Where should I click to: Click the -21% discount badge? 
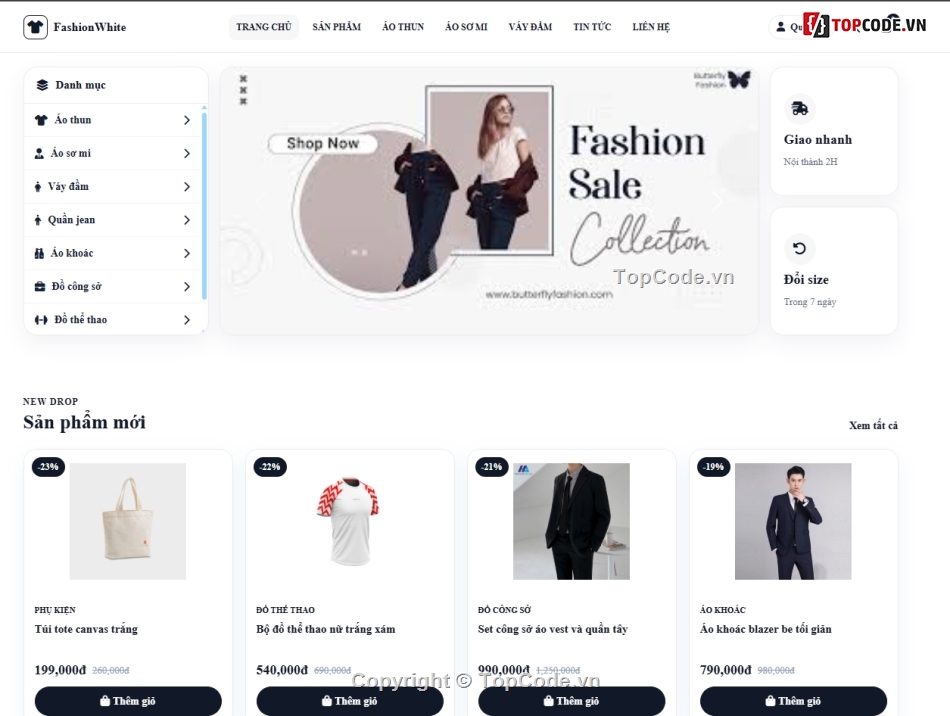coord(492,467)
